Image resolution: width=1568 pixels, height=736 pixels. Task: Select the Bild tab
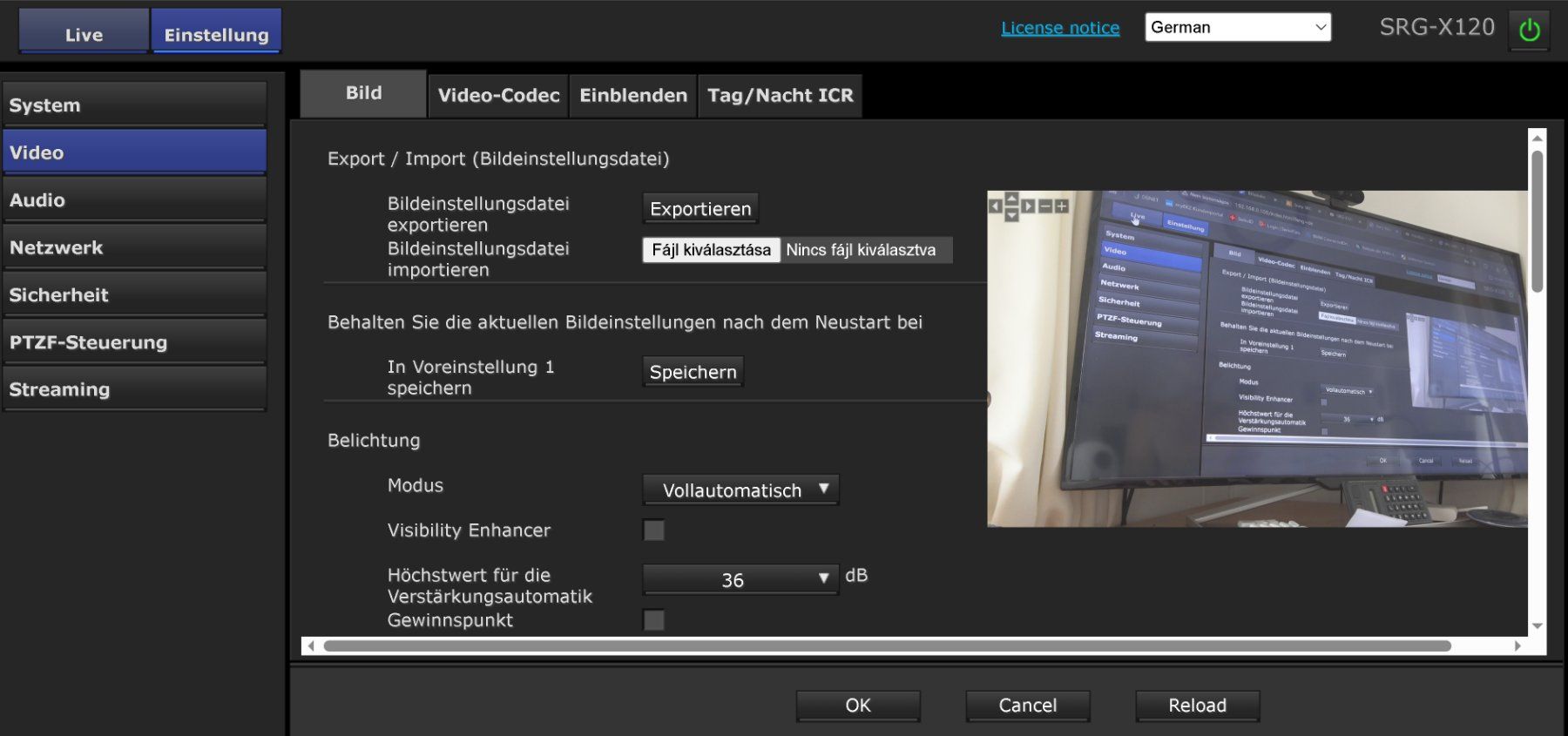tap(363, 93)
